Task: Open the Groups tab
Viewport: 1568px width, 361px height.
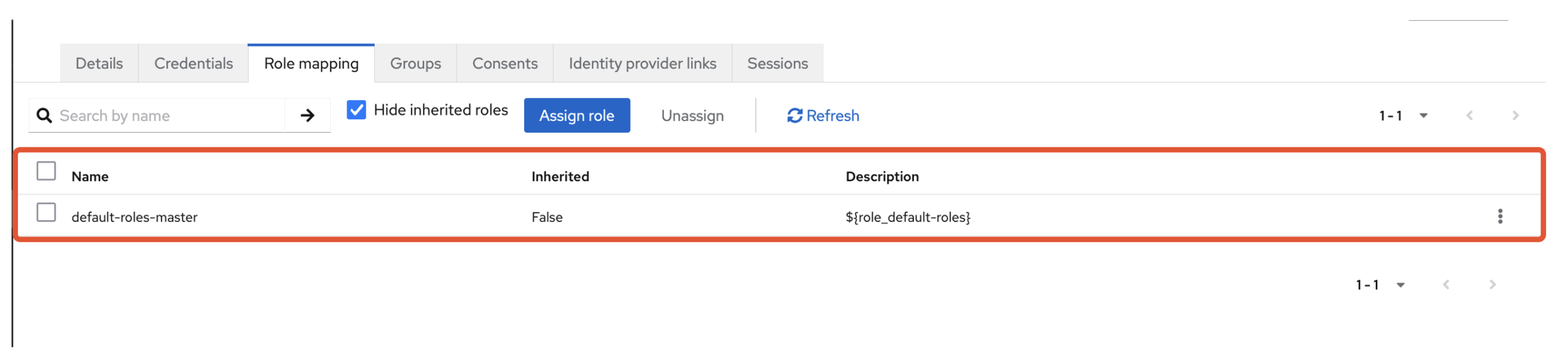Action: click(x=415, y=64)
